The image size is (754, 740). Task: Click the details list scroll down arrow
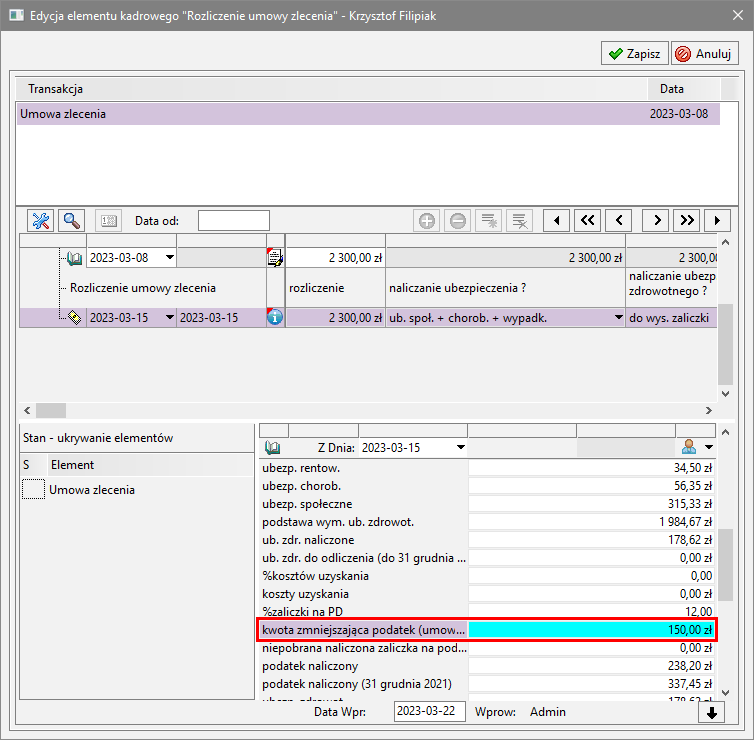(726, 693)
